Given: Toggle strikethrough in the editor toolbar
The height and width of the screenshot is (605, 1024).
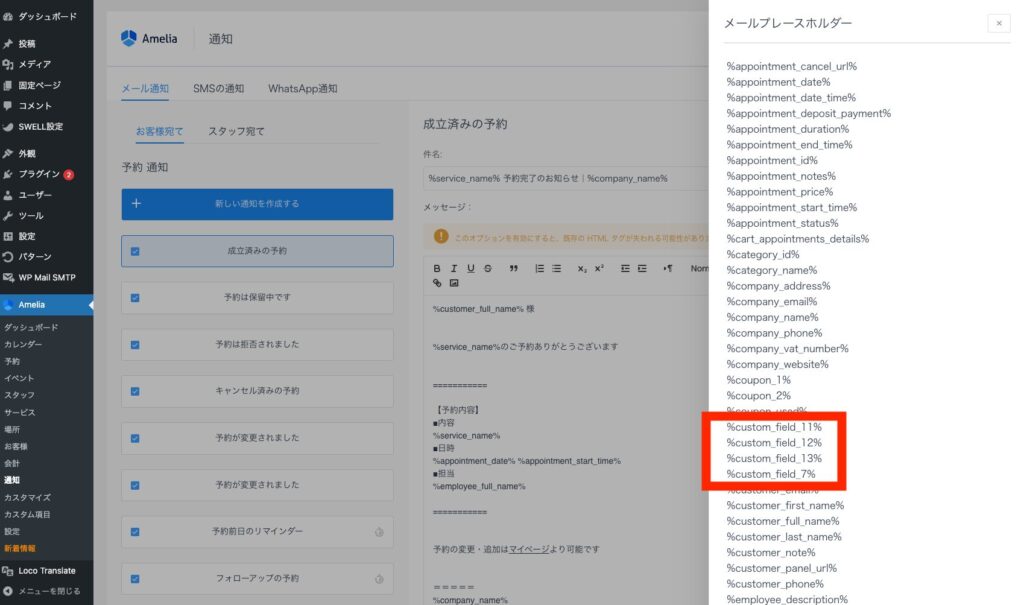Looking at the screenshot, I should click(487, 268).
